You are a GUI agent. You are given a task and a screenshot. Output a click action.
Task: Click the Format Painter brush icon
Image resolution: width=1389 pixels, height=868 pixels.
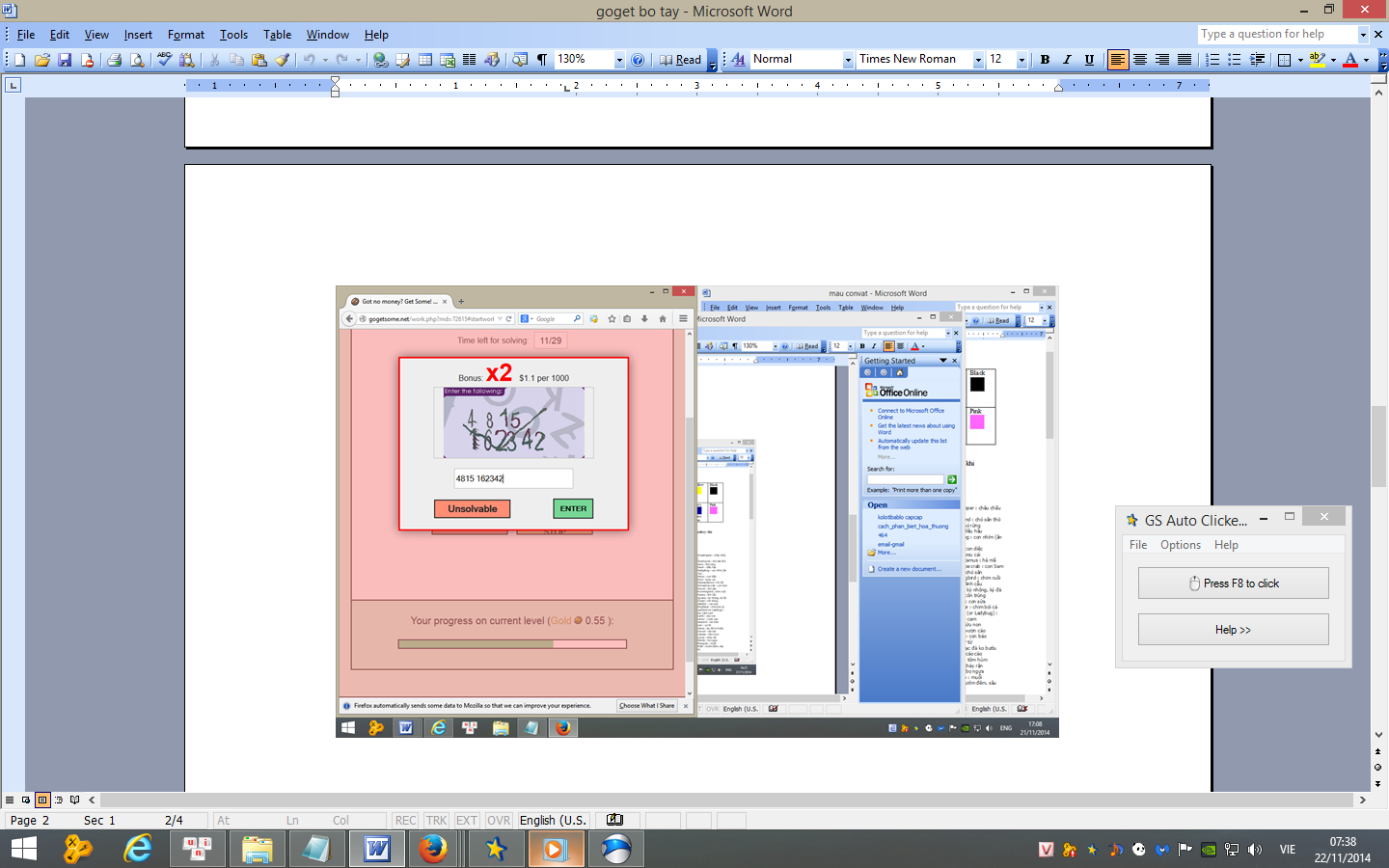tap(282, 60)
